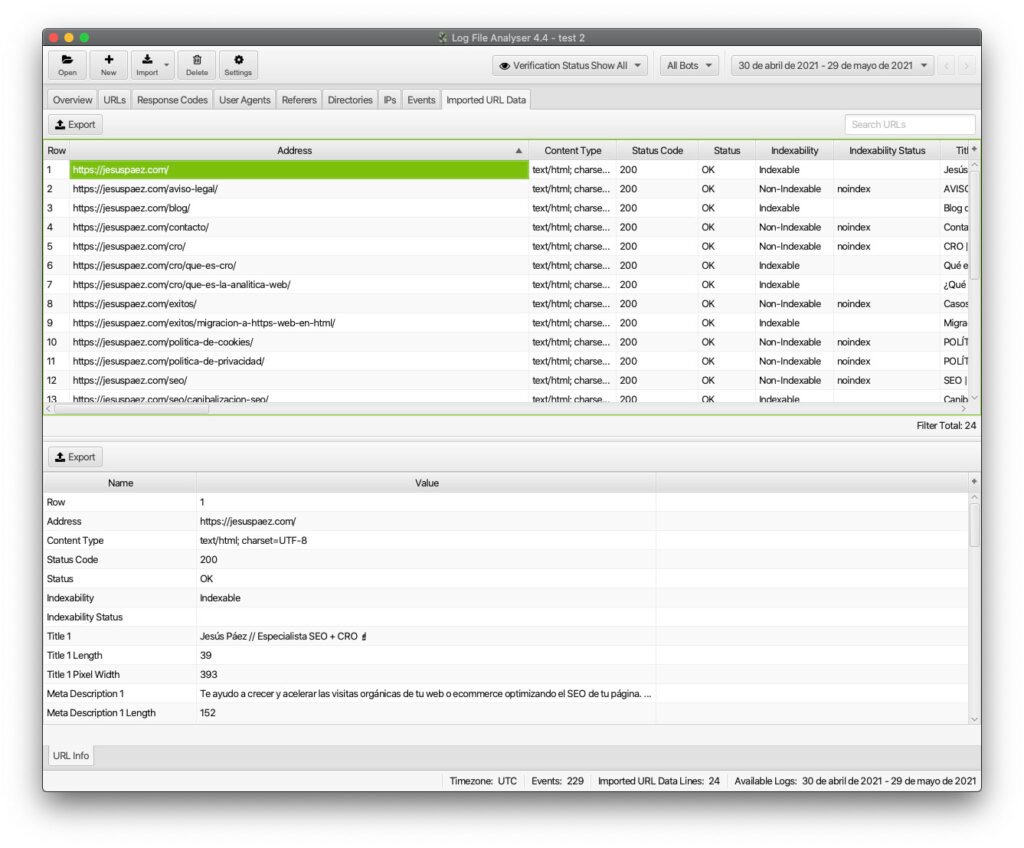
Task: Click the Filter Total: 24 label
Action: [946, 425]
